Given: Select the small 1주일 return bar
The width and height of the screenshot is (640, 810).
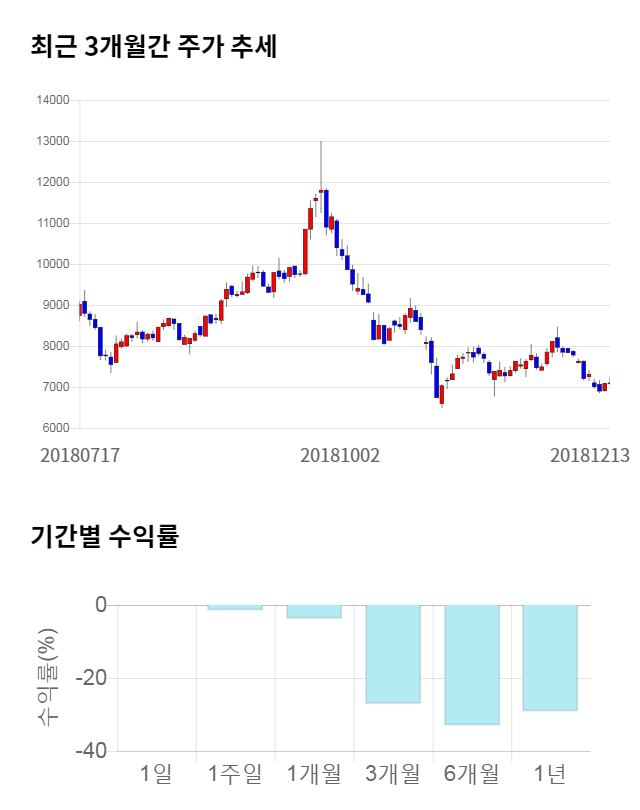Looking at the screenshot, I should click(x=235, y=607).
